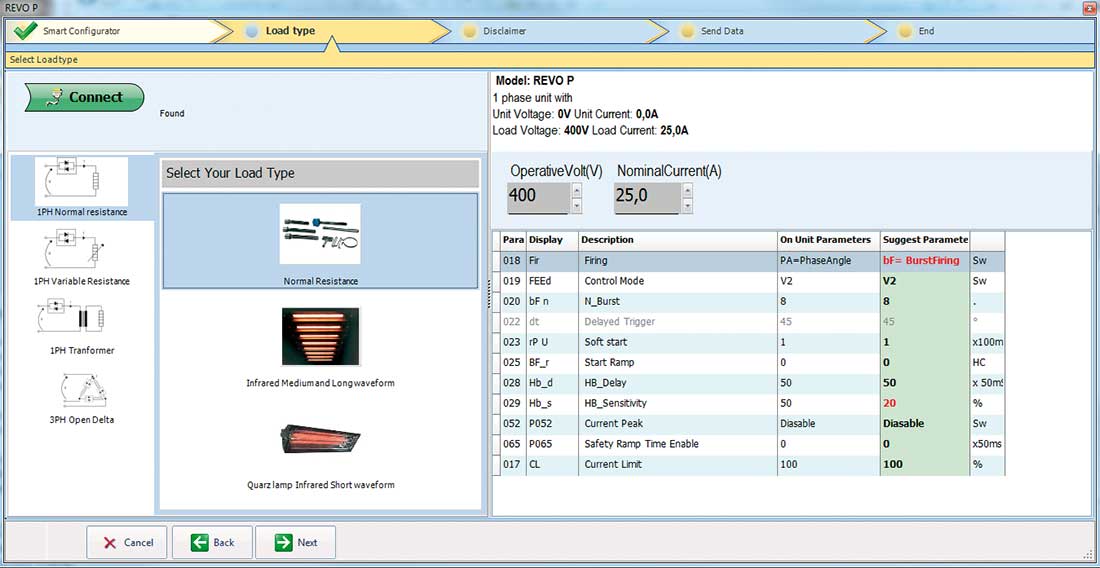Select the Delayed Trigger description cell
1100x568 pixels.
(678, 322)
